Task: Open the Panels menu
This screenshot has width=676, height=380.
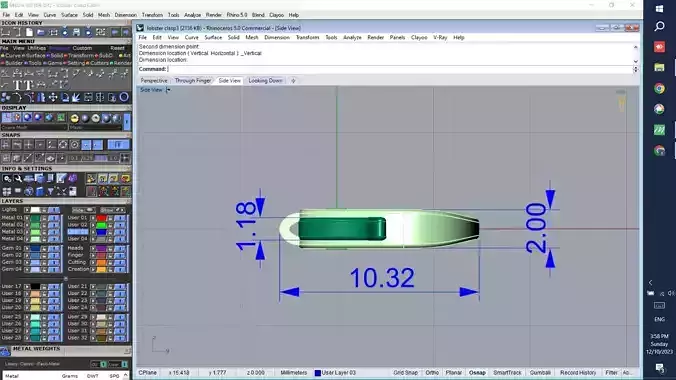Action: (397, 38)
